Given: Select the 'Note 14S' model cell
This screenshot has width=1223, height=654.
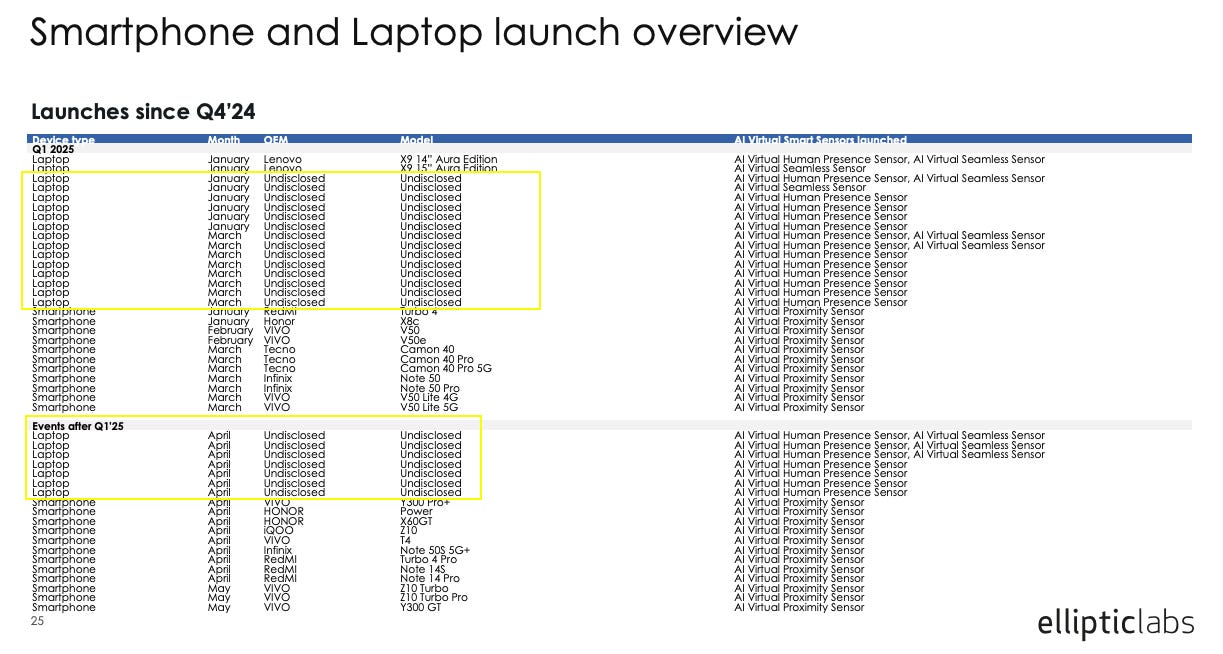Looking at the screenshot, I should pyautogui.click(x=421, y=569).
